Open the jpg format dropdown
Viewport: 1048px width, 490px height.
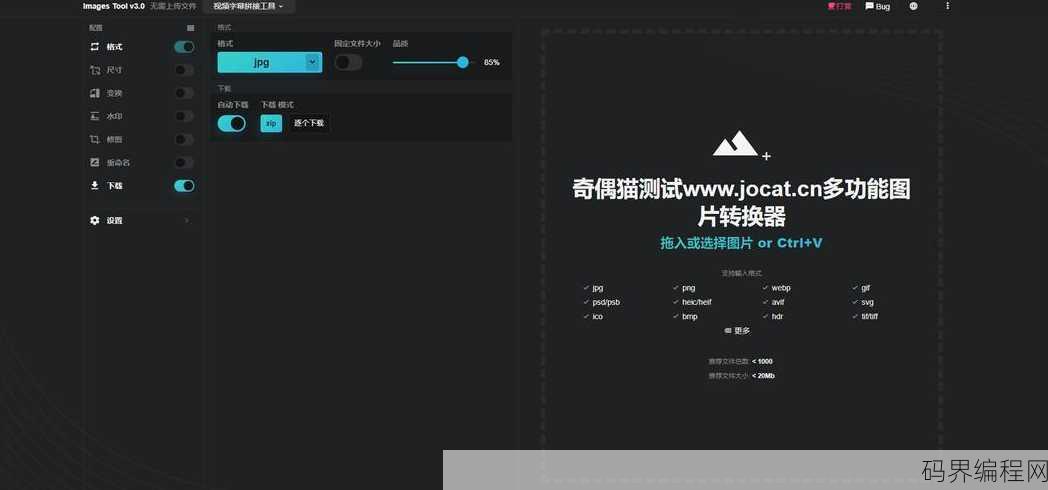pyautogui.click(x=269, y=62)
